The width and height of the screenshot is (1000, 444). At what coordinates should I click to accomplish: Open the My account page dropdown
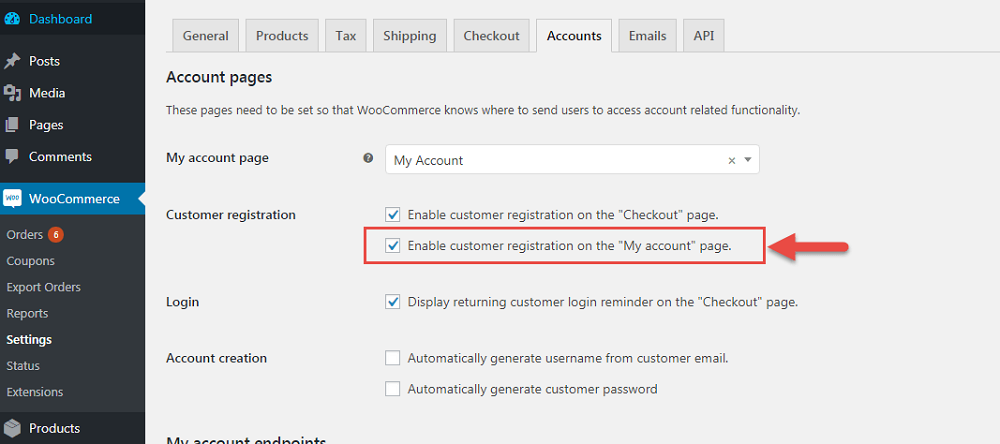[749, 160]
